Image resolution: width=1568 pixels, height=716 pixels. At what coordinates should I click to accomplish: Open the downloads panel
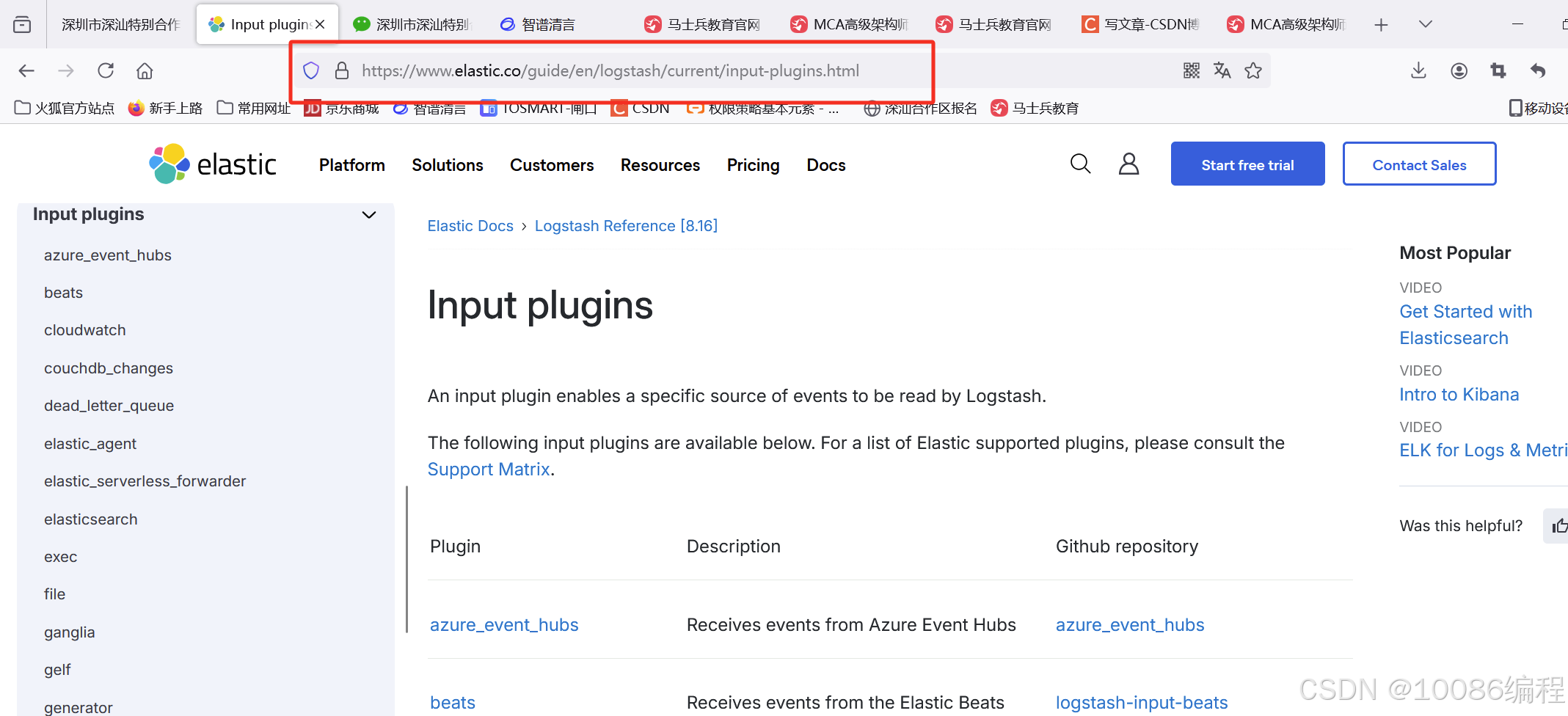(1419, 70)
